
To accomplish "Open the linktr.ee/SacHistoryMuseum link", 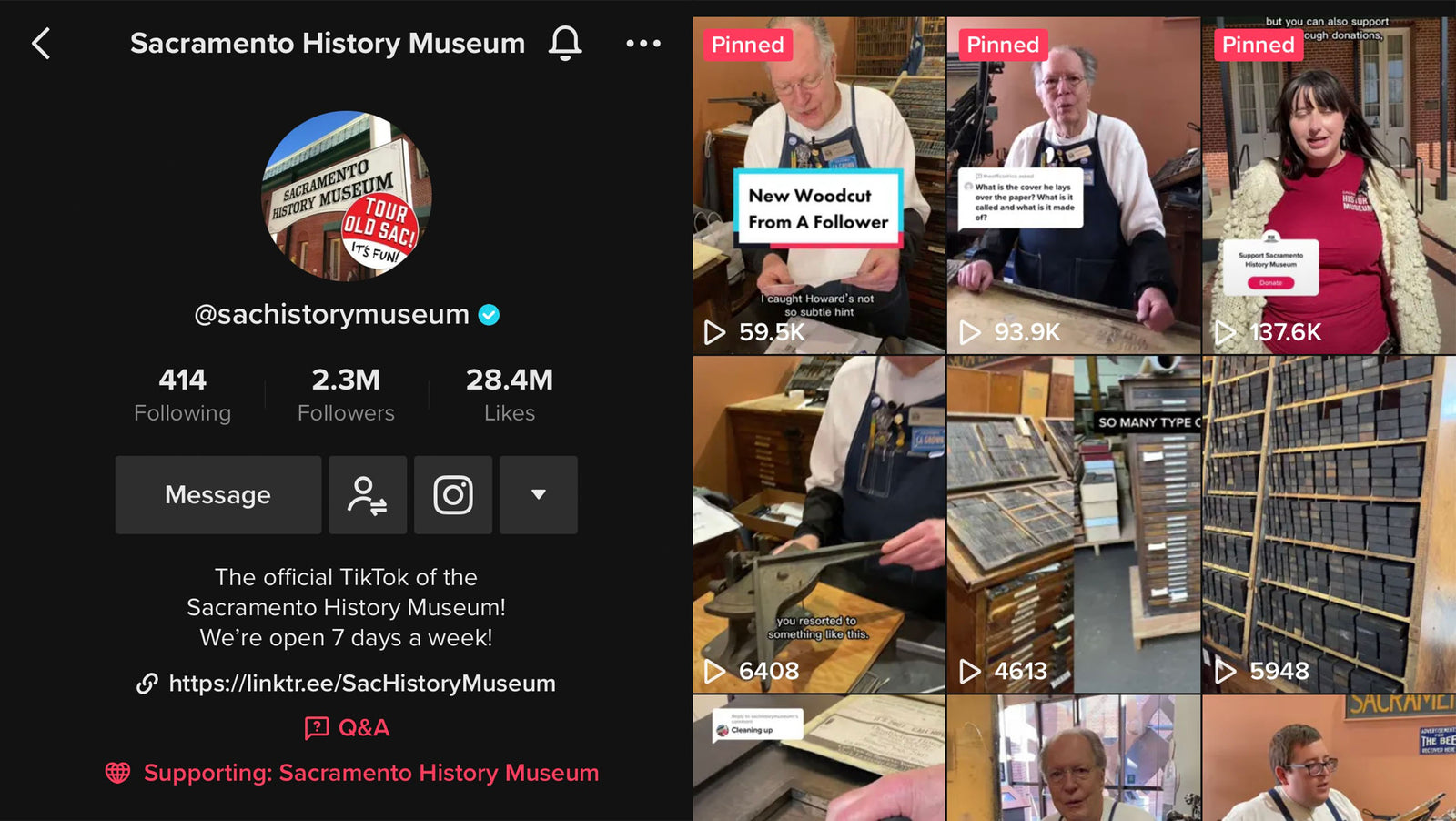I will (x=362, y=684).
